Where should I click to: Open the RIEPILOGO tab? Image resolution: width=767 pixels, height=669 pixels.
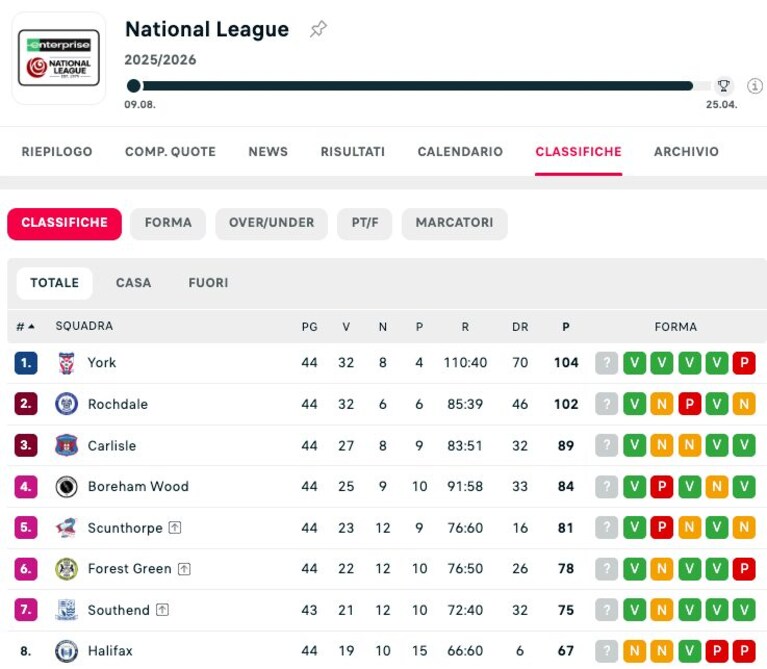coord(57,152)
